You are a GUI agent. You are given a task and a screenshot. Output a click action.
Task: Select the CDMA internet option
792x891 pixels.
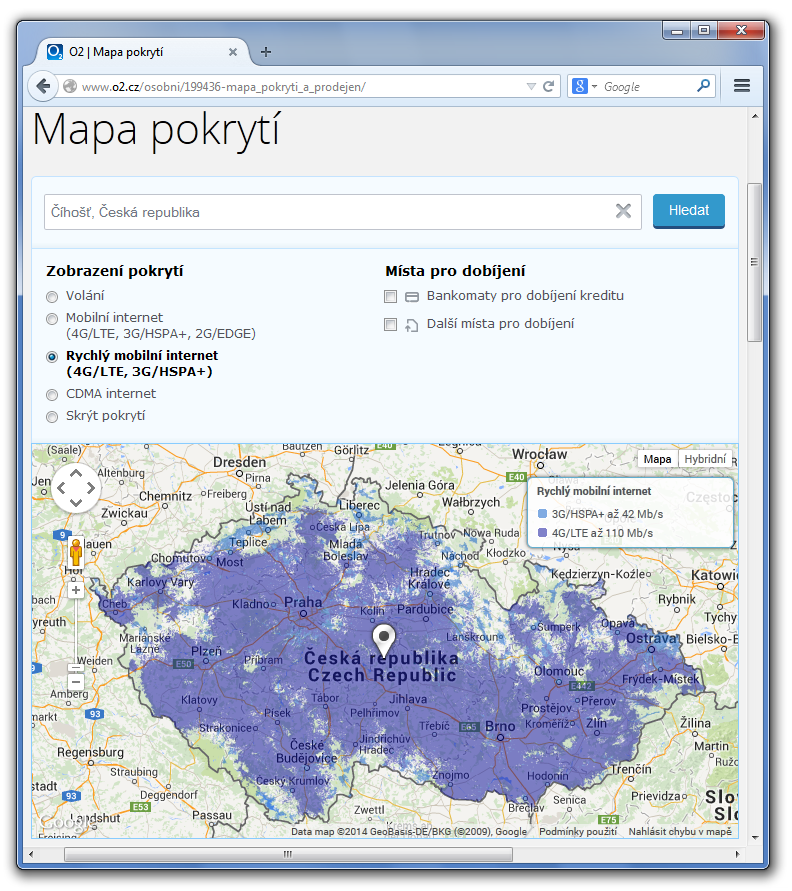point(52,395)
